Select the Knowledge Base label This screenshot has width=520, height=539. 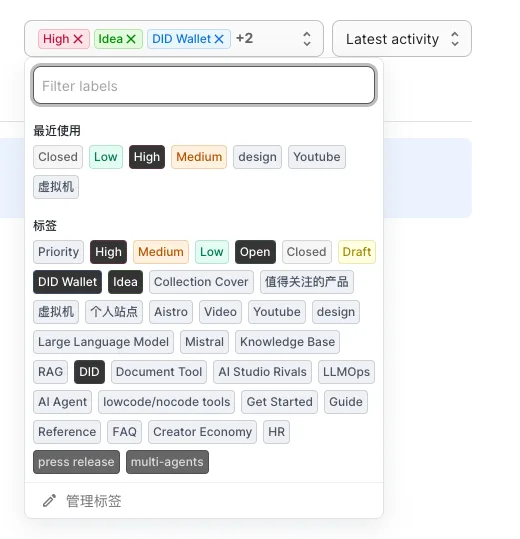(287, 342)
